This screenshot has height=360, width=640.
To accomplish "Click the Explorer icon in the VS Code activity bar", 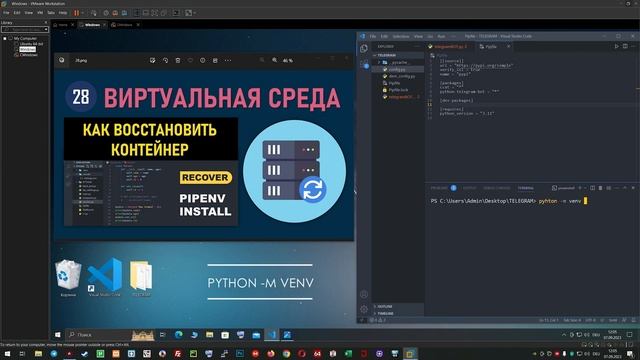I will (364, 49).
